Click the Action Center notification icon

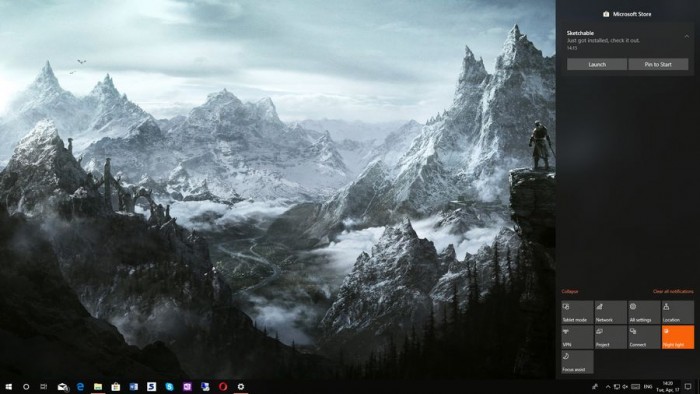coord(688,387)
